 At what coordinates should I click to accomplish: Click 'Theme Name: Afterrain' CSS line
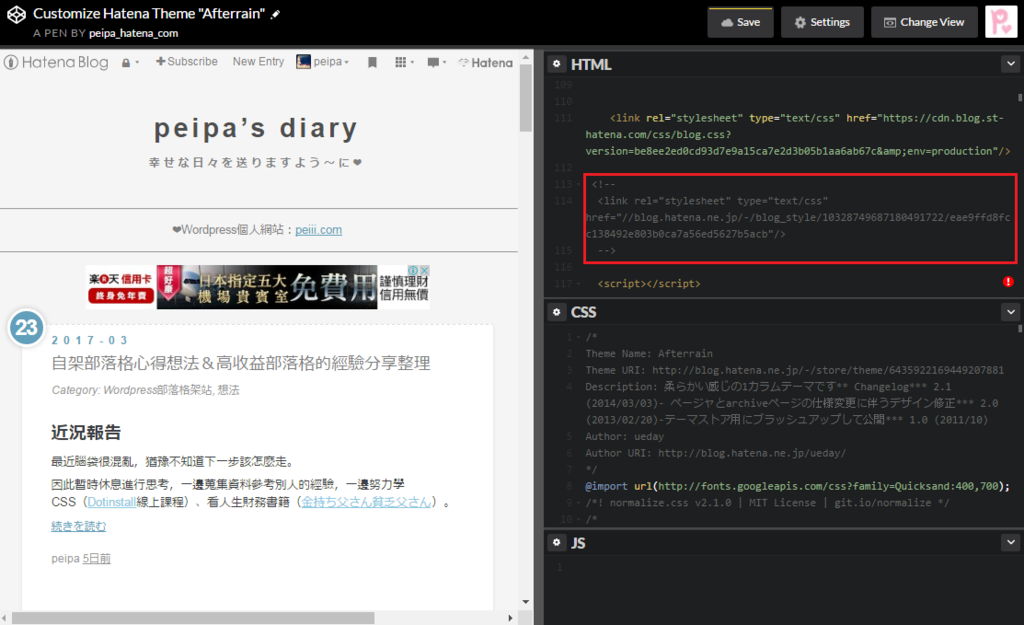tap(649, 353)
